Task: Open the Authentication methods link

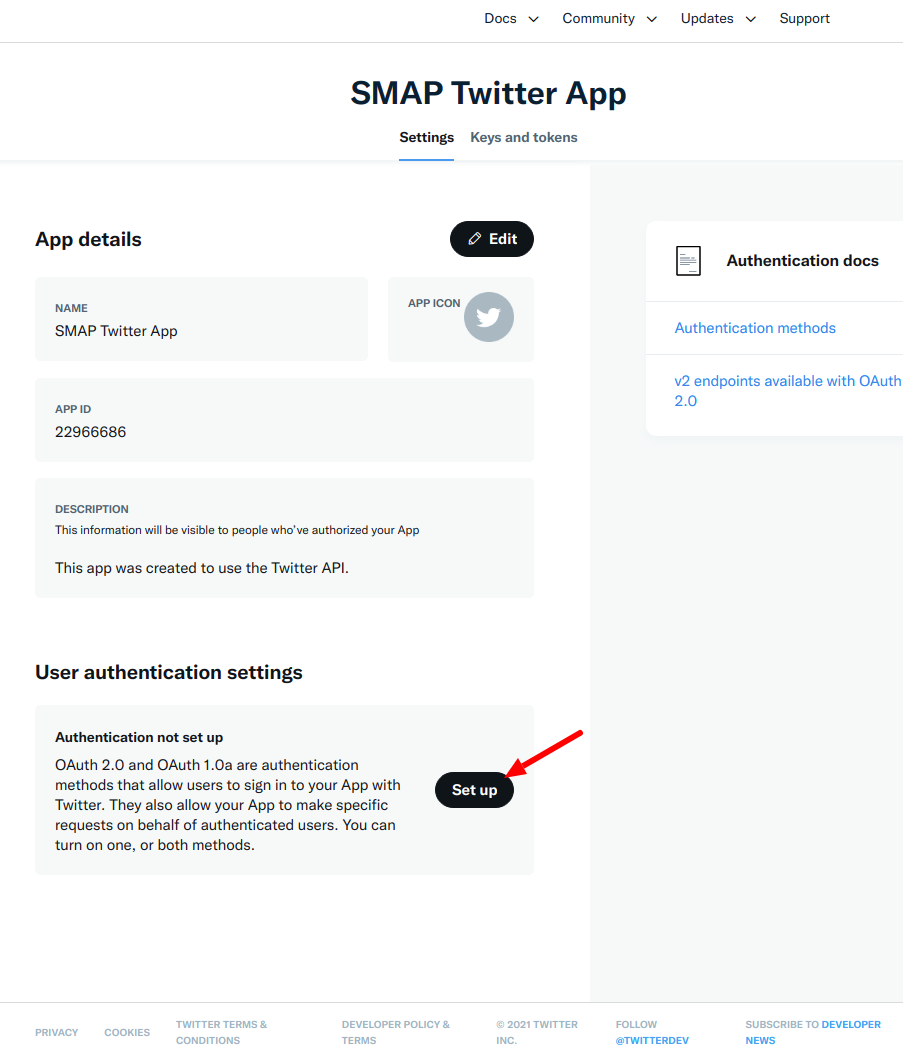Action: coord(755,328)
